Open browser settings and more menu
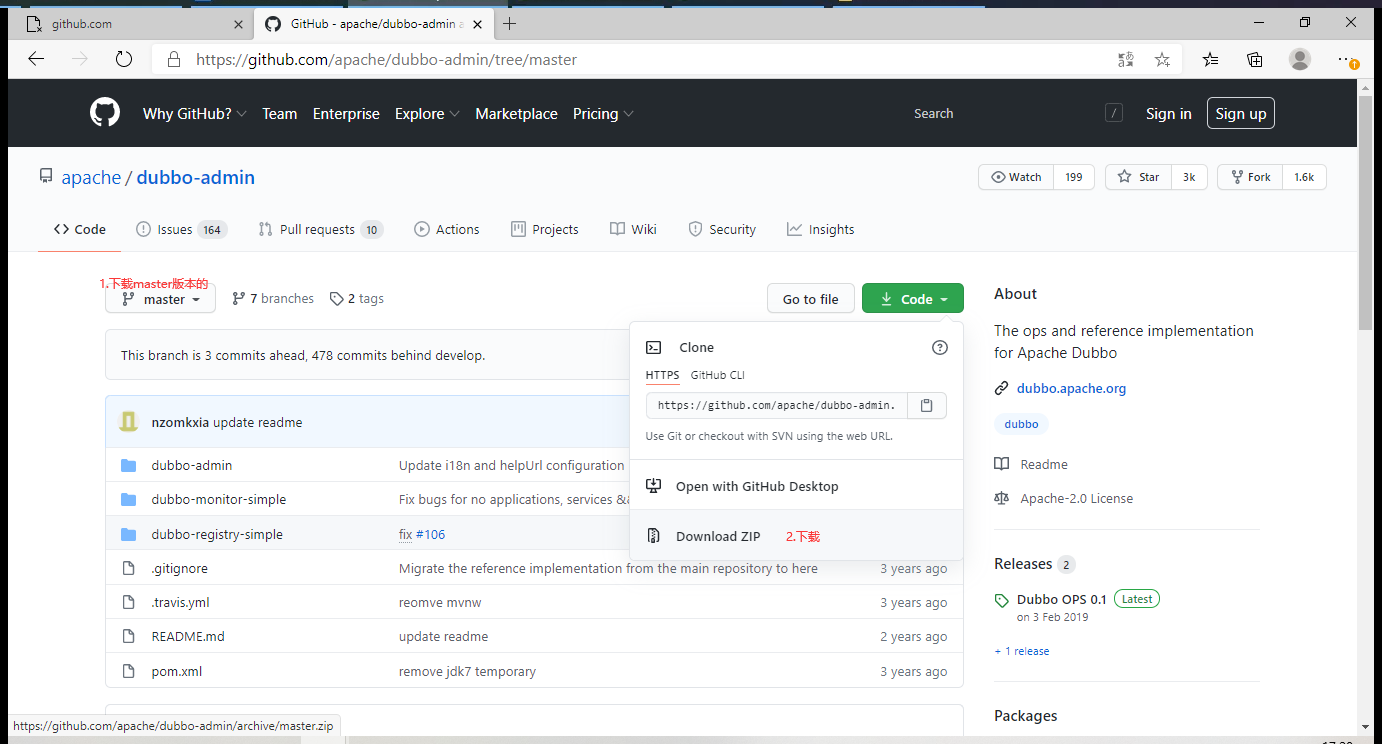 pos(1346,59)
